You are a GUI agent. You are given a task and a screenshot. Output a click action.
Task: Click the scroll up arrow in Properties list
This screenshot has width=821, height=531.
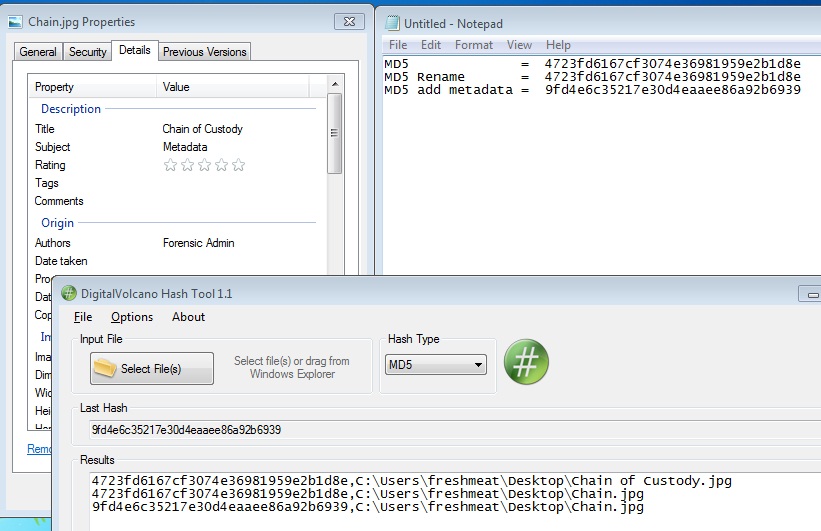coord(335,84)
